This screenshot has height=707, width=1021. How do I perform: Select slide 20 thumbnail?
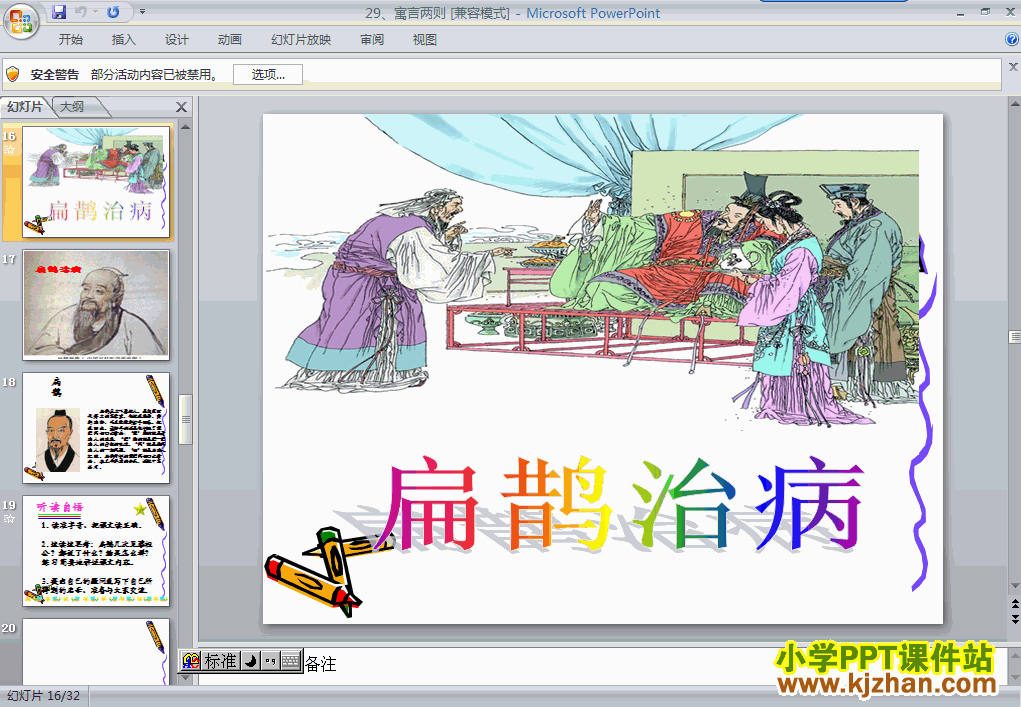point(96,651)
